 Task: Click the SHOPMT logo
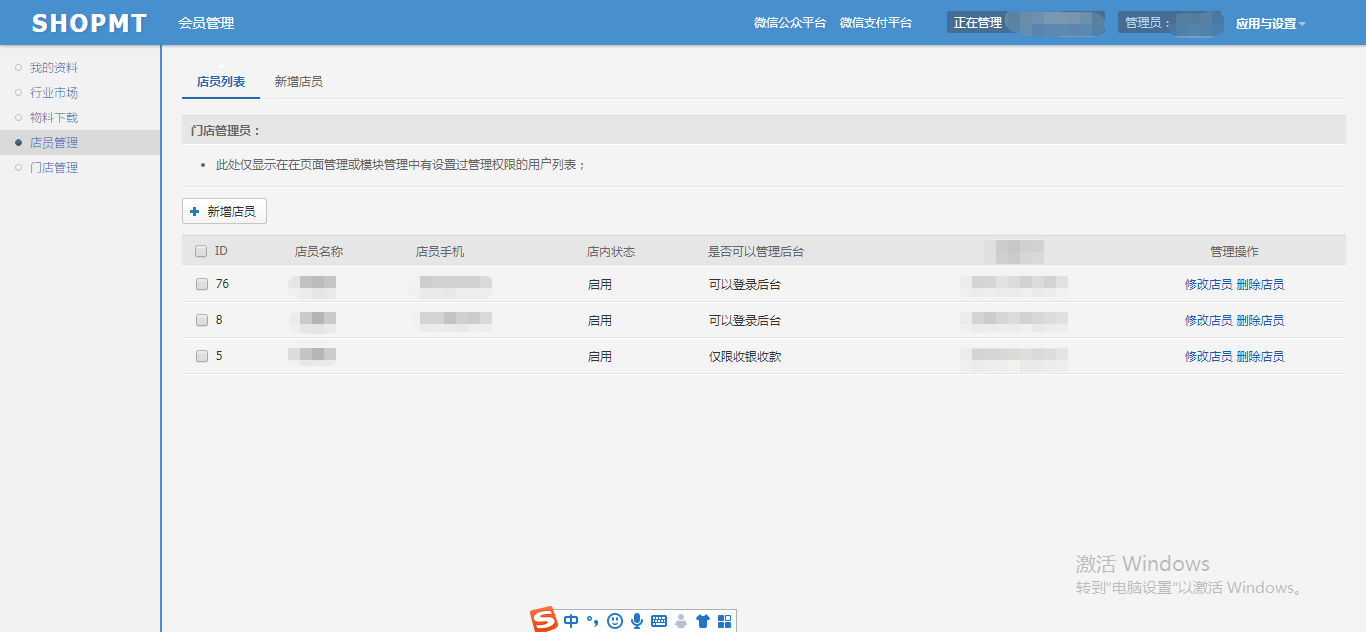(89, 23)
